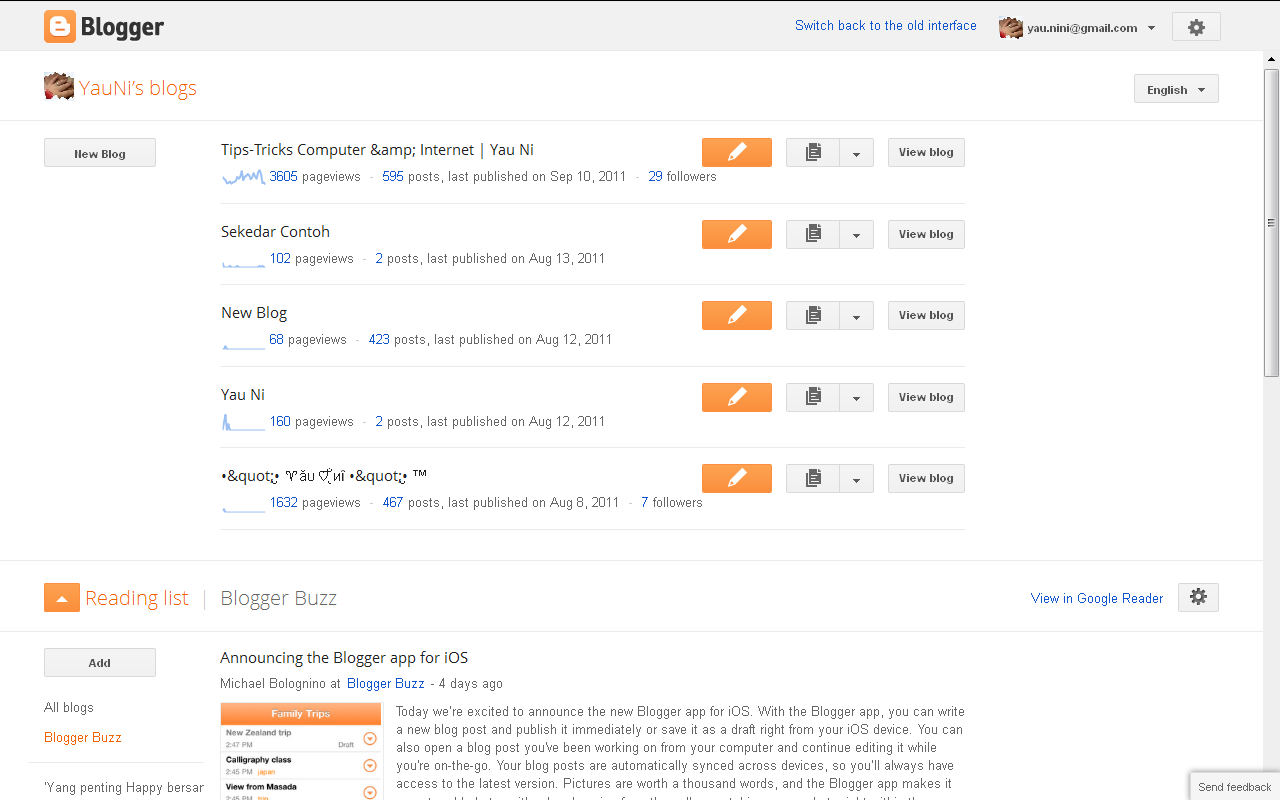Click View blog for Sekedar Contoh
The height and width of the screenshot is (800, 1280).
(x=926, y=234)
